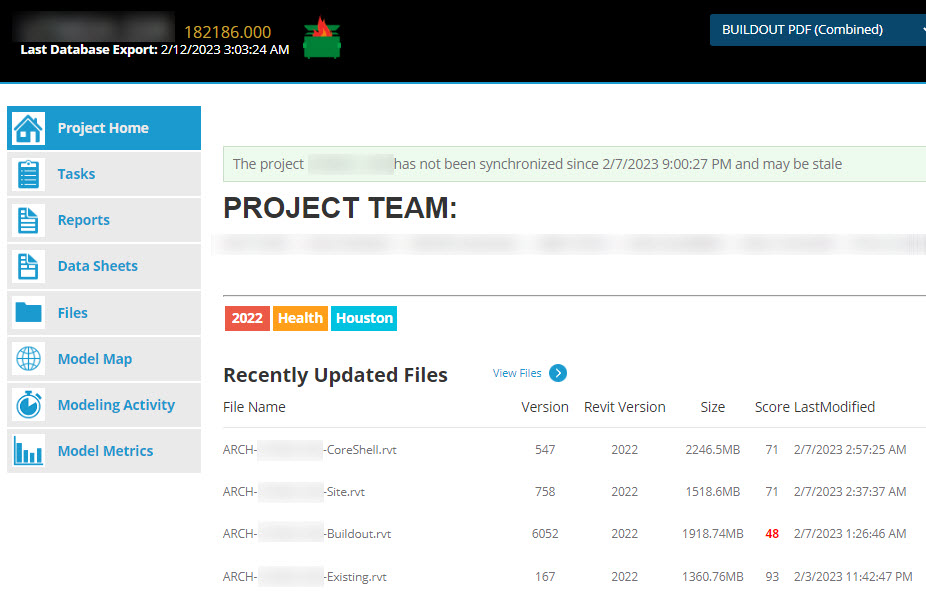926x597 pixels.
Task: Select the Modeling Activity stopwatch icon
Action: pyautogui.click(x=29, y=405)
